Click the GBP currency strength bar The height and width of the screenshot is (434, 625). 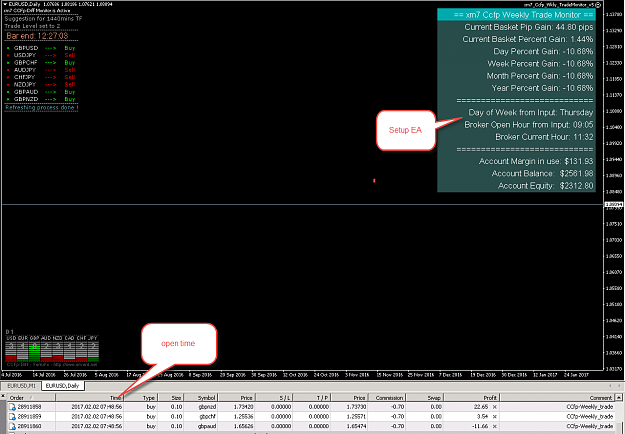[35, 350]
